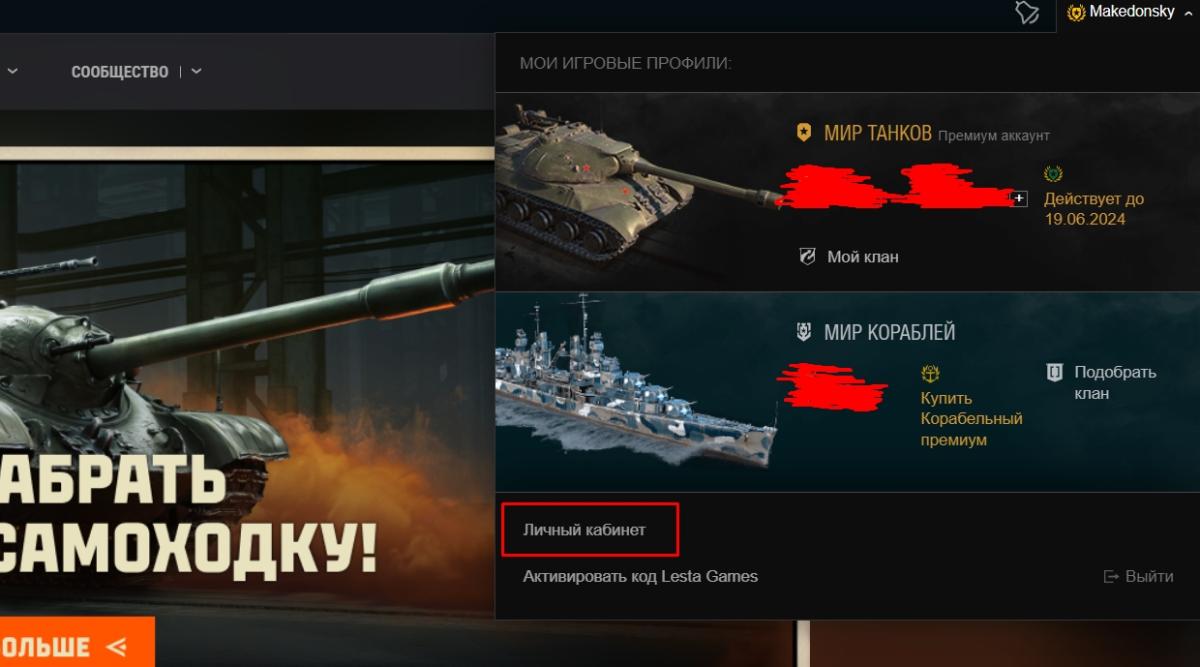
Task: Click the Подобрать клан shield icon
Action: pyautogui.click(x=1054, y=372)
